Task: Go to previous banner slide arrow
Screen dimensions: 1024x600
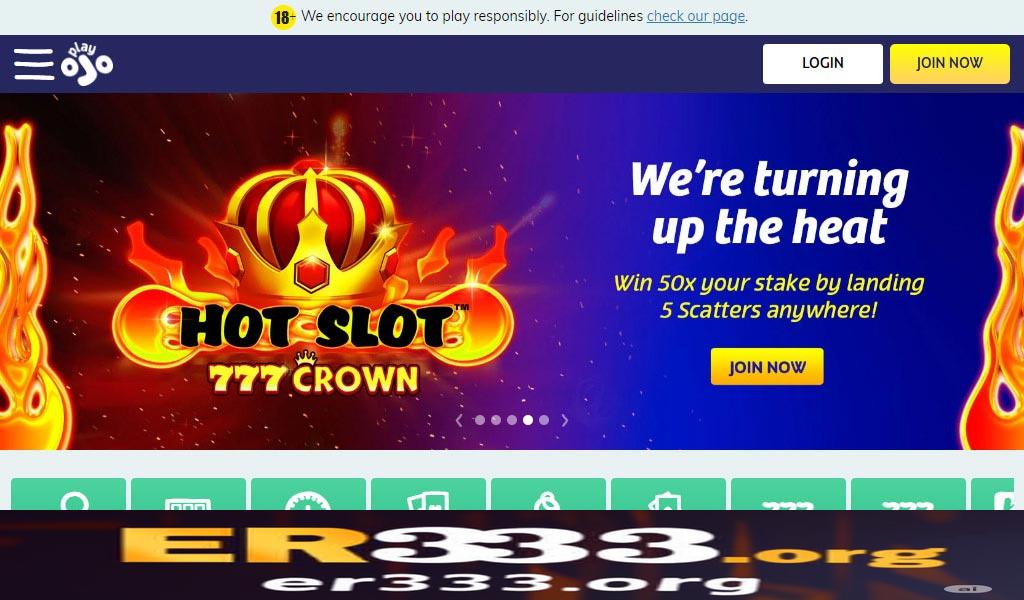Action: (x=459, y=420)
